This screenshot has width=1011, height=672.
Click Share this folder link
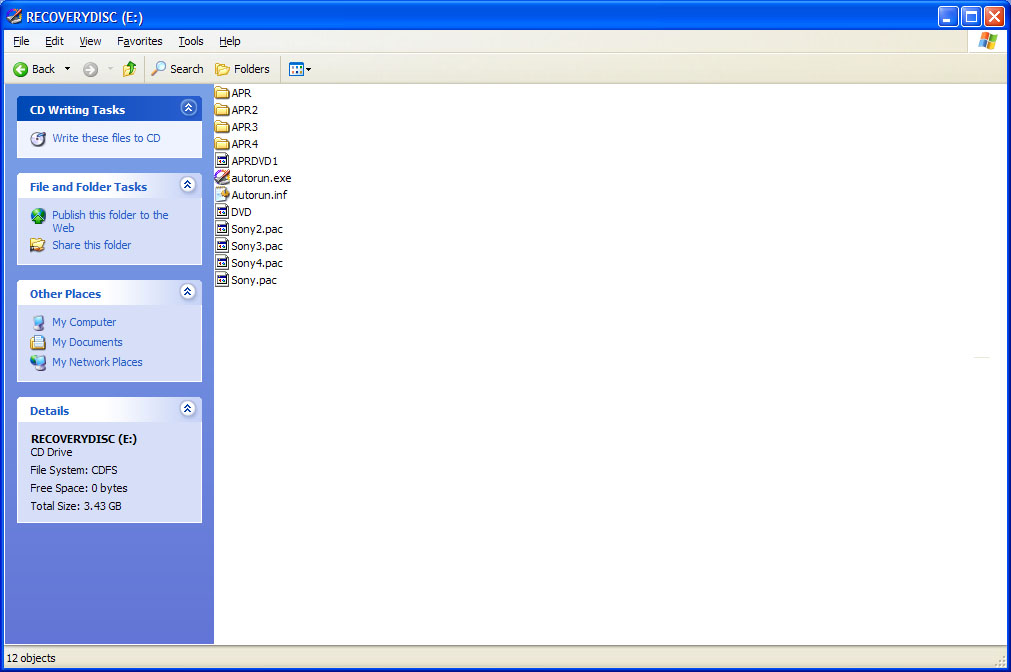click(x=92, y=245)
